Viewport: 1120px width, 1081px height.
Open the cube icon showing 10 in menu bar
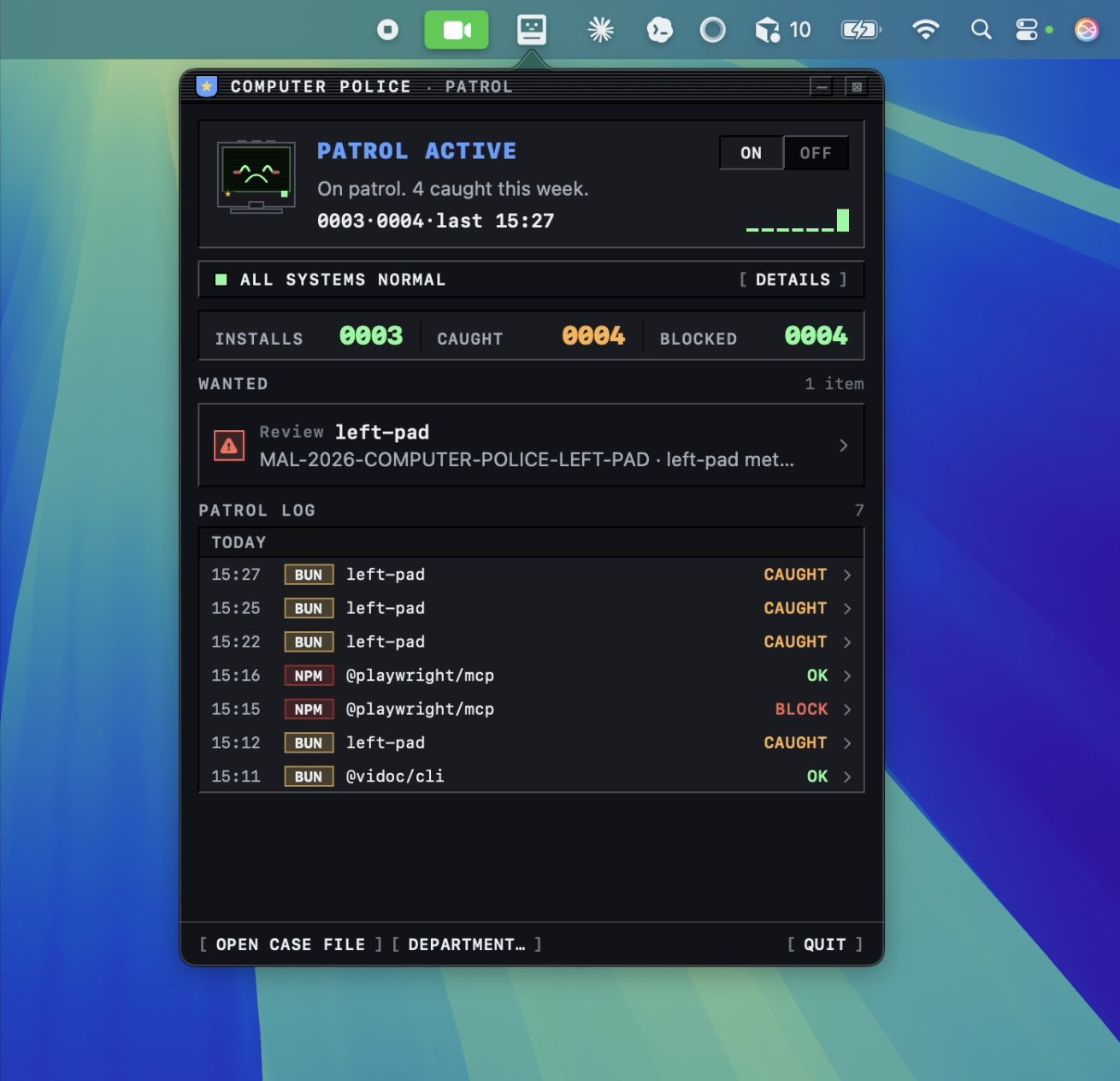[782, 31]
